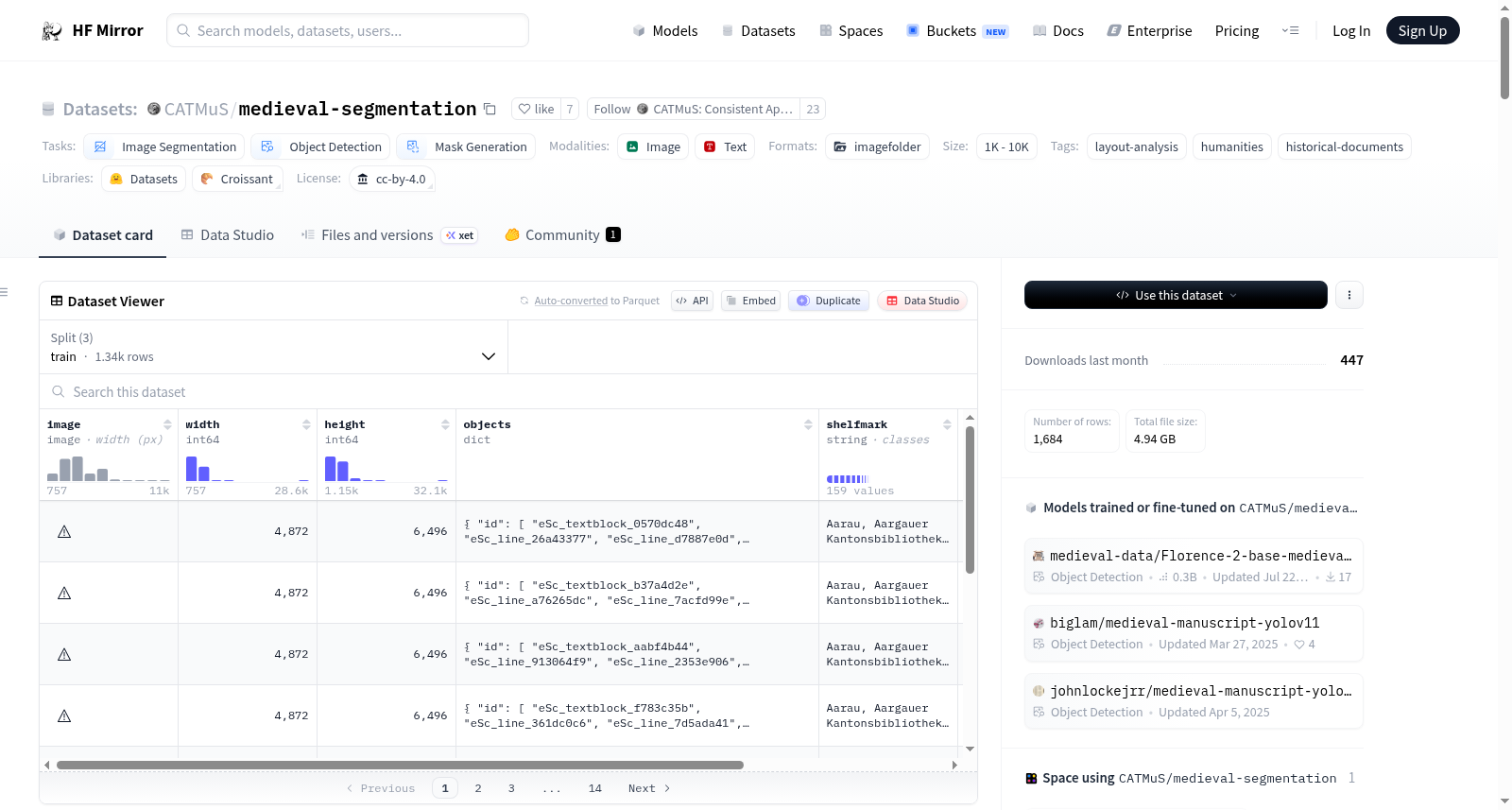The width and height of the screenshot is (1512, 810).
Task: Click the search magnifier in dataset search
Action: [59, 391]
